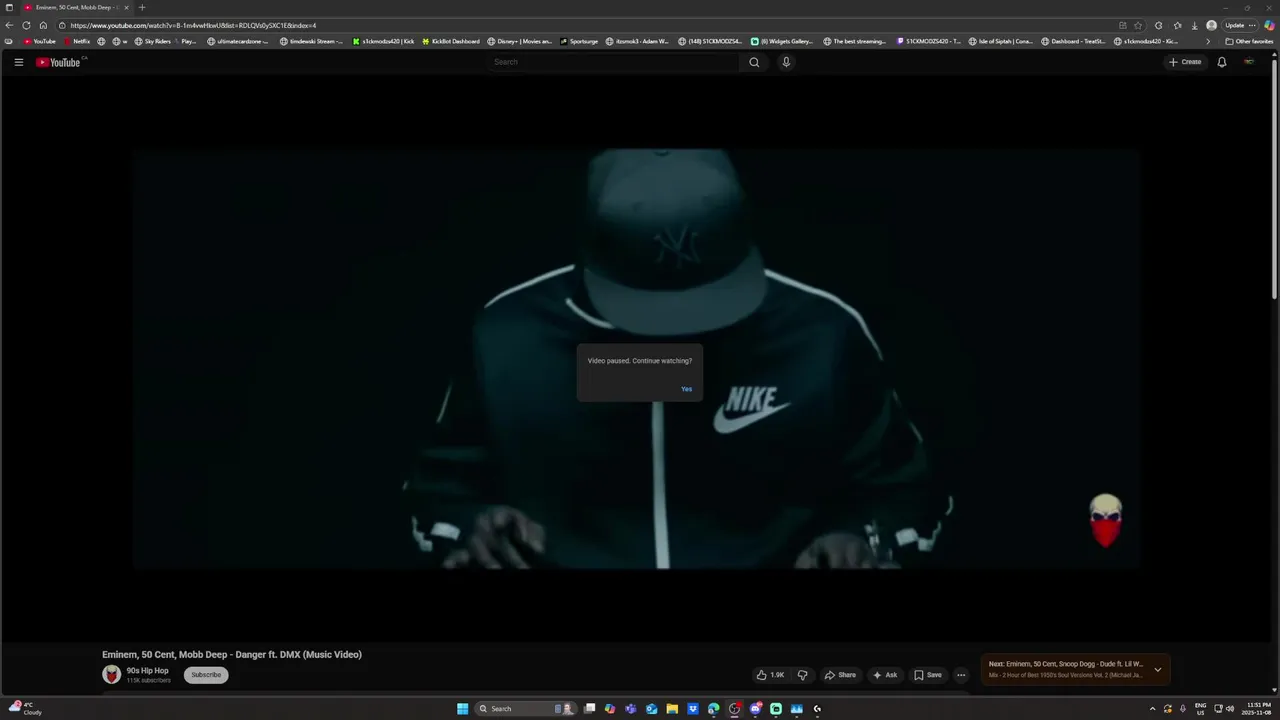Open File Explorer from the taskbar
1280x720 pixels.
(672, 709)
